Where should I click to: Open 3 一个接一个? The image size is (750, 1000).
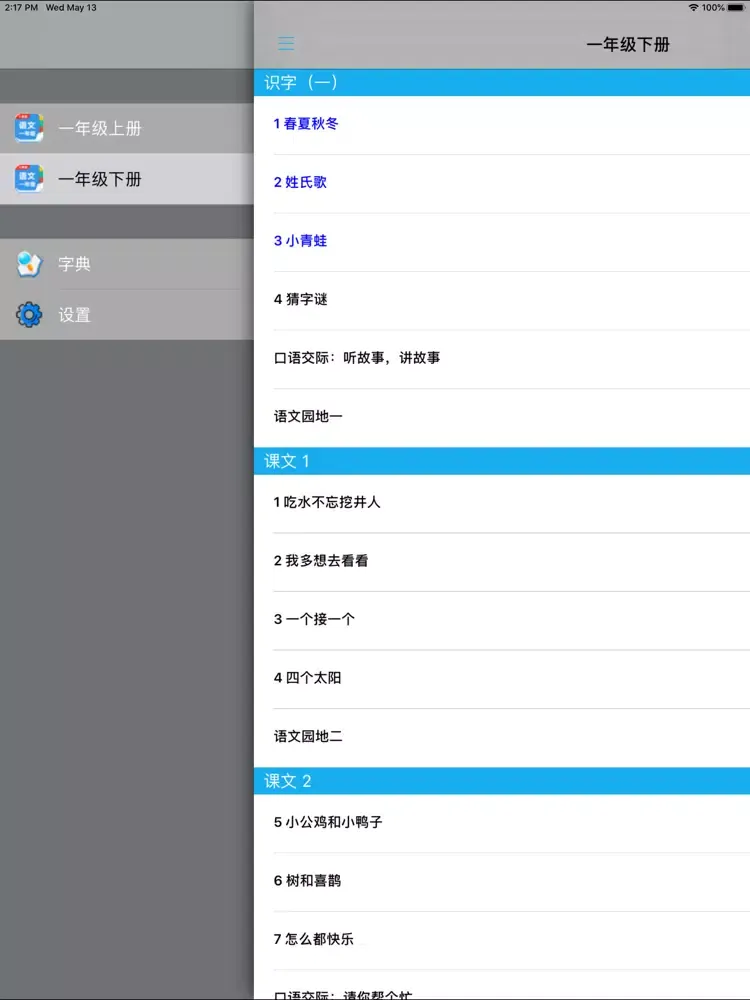(x=502, y=621)
